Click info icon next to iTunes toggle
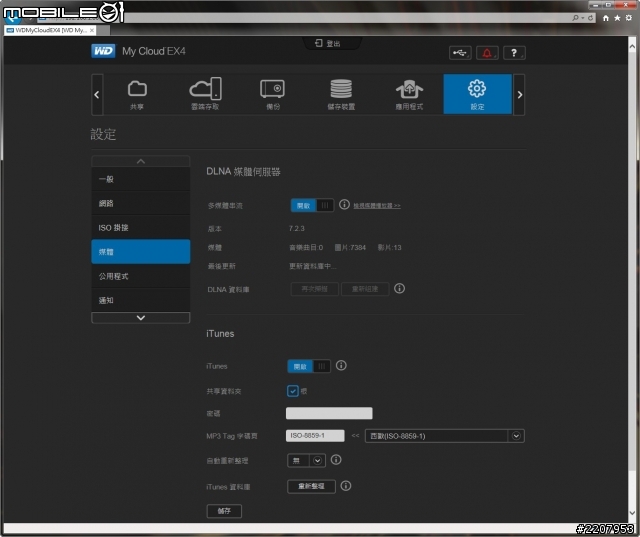This screenshot has width=640, height=537. 341,365
